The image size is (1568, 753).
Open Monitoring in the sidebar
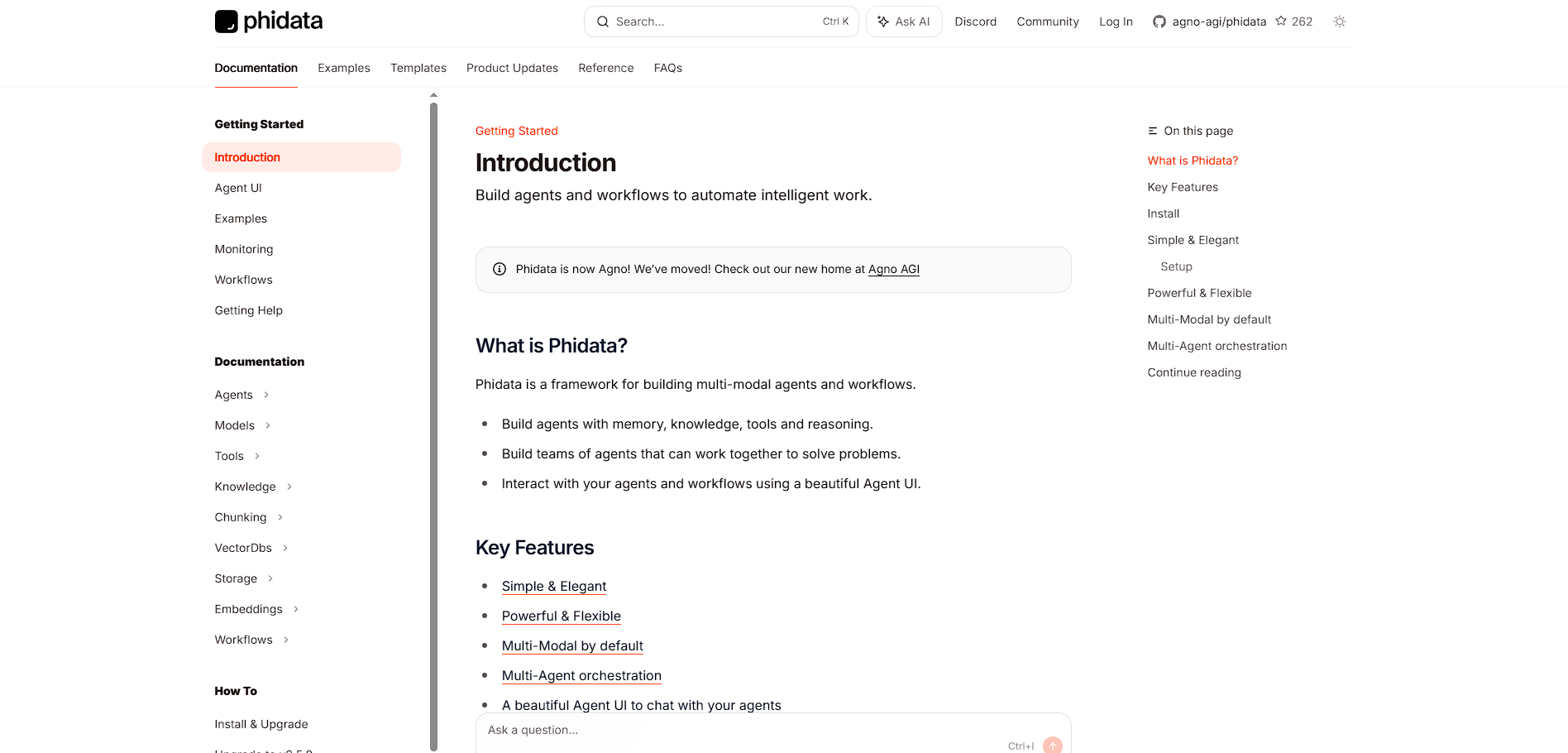(244, 249)
